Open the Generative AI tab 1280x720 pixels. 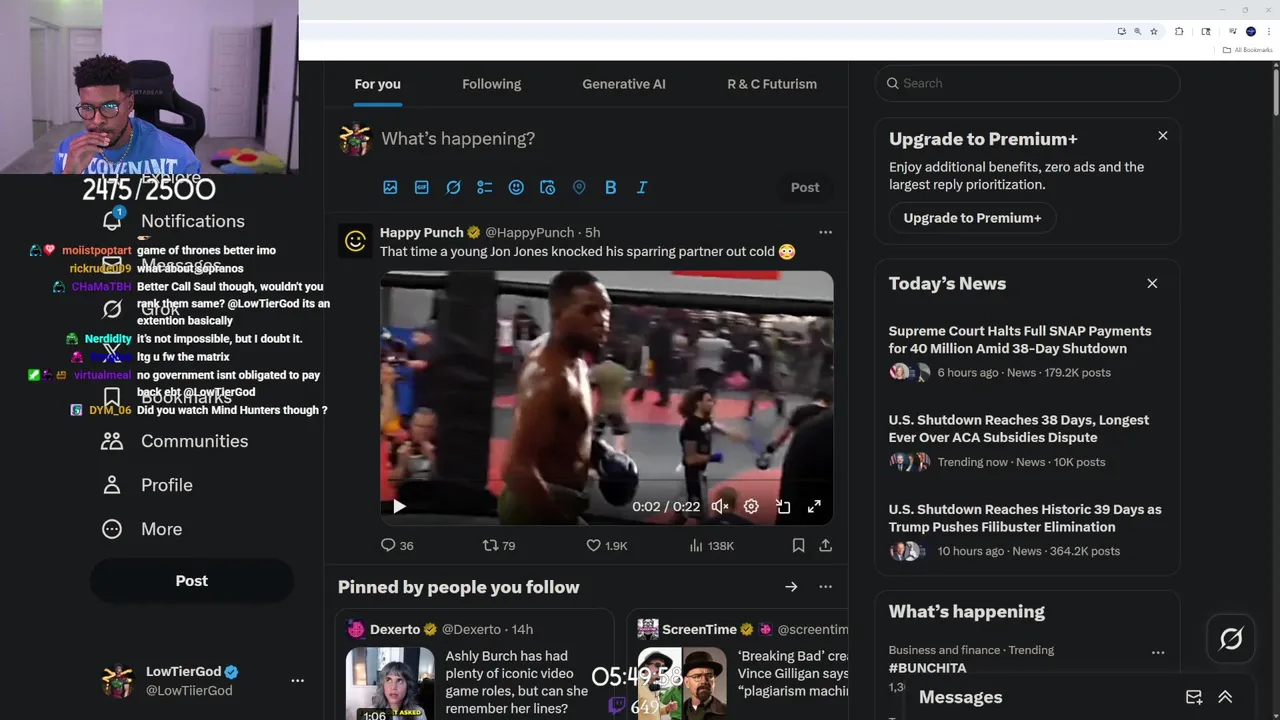624,84
